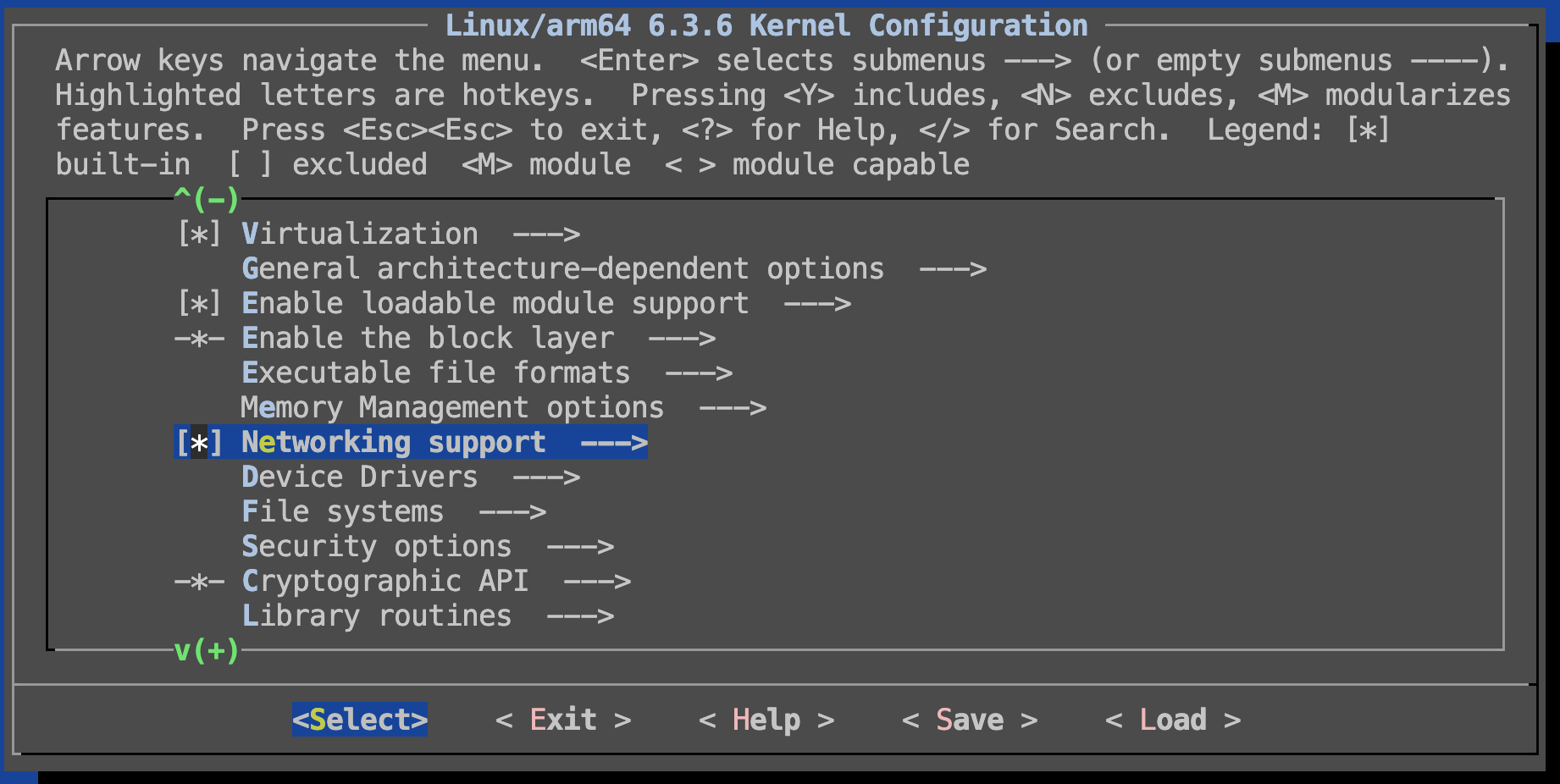Expand the Virtualization submenu arrow
Viewport: 1560px width, 784px height.
[x=546, y=234]
